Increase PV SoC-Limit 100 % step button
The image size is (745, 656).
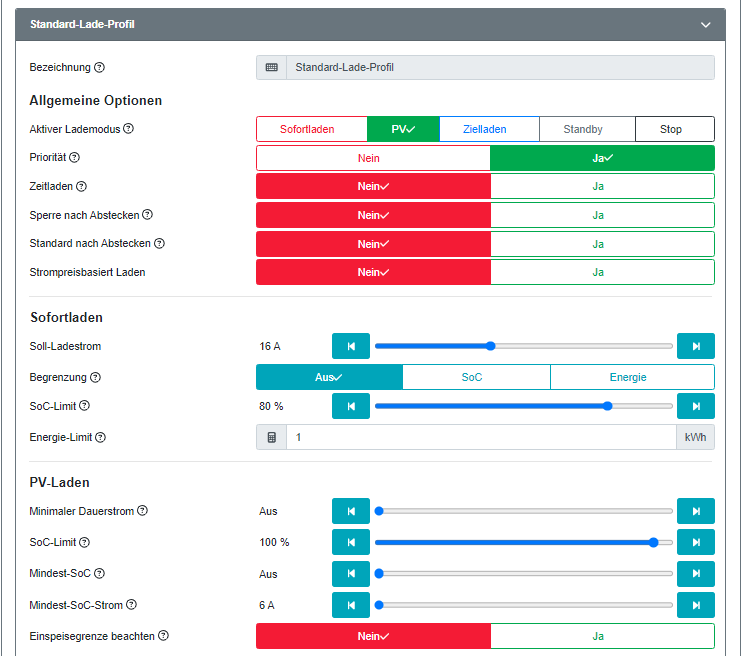point(696,542)
